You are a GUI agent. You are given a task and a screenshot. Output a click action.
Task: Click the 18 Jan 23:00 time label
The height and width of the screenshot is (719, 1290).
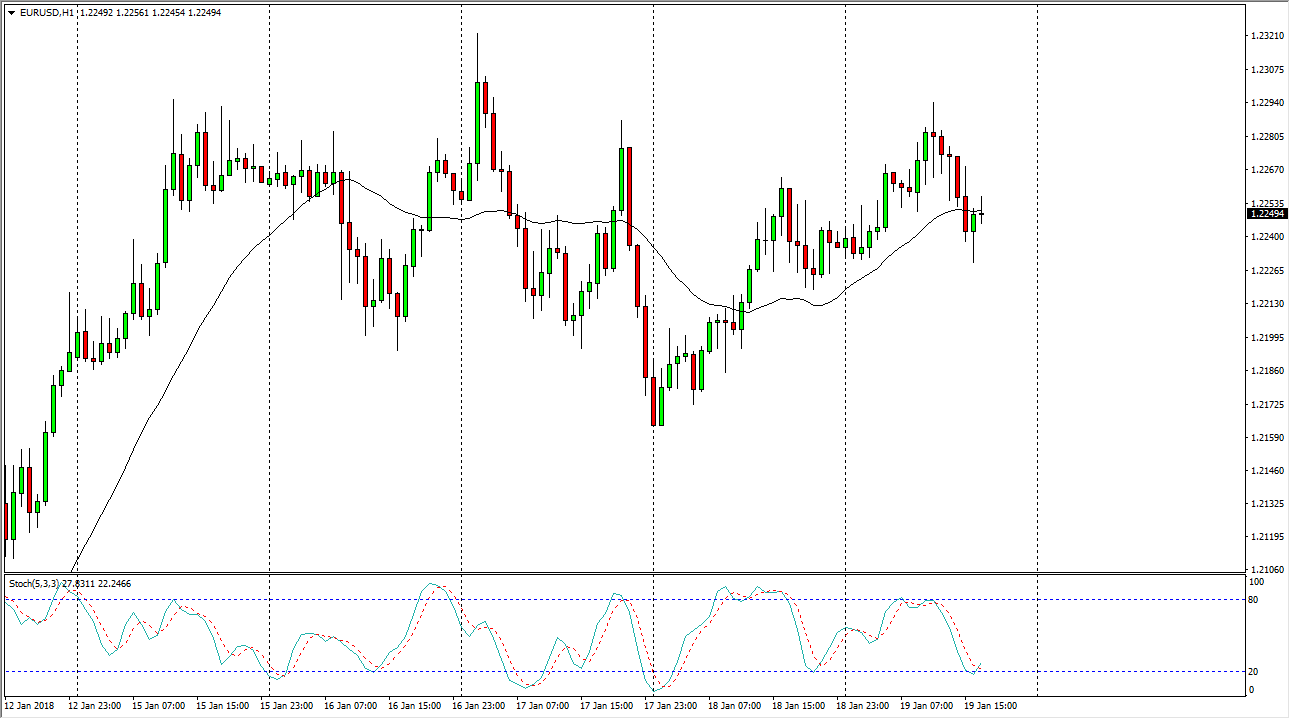point(863,706)
